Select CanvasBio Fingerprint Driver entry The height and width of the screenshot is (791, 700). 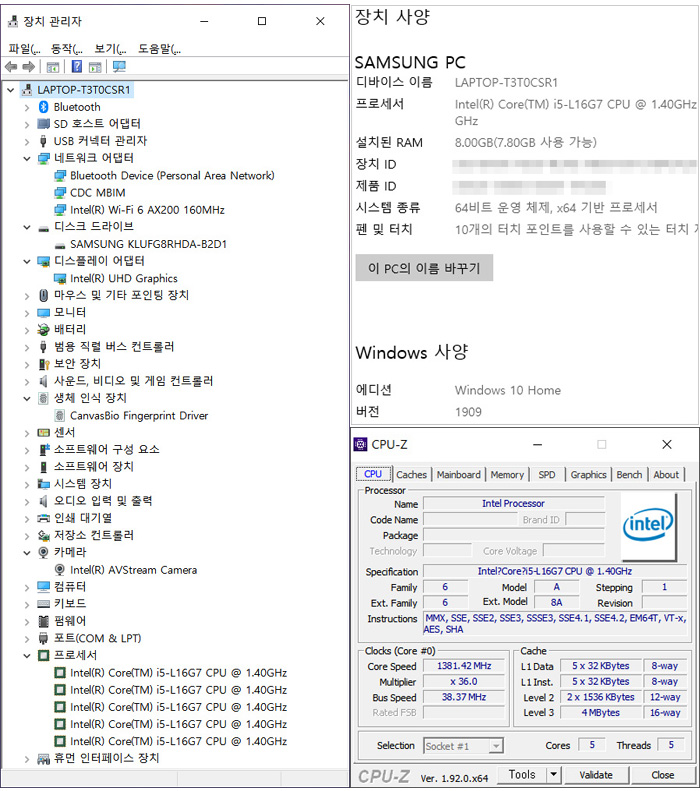tap(139, 416)
